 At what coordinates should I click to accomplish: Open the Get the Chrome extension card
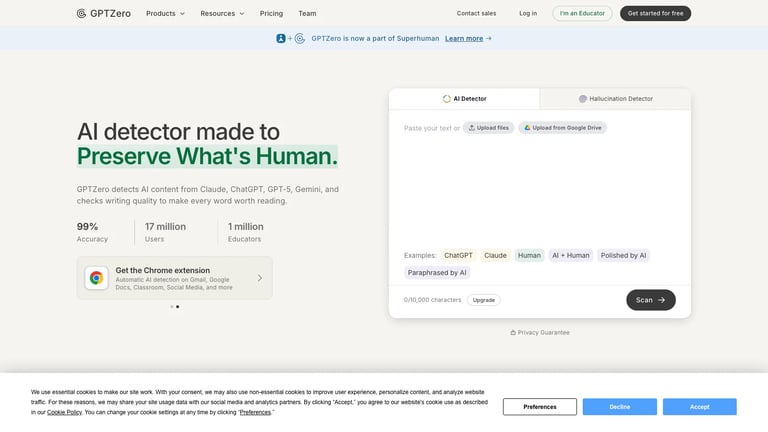(174, 278)
